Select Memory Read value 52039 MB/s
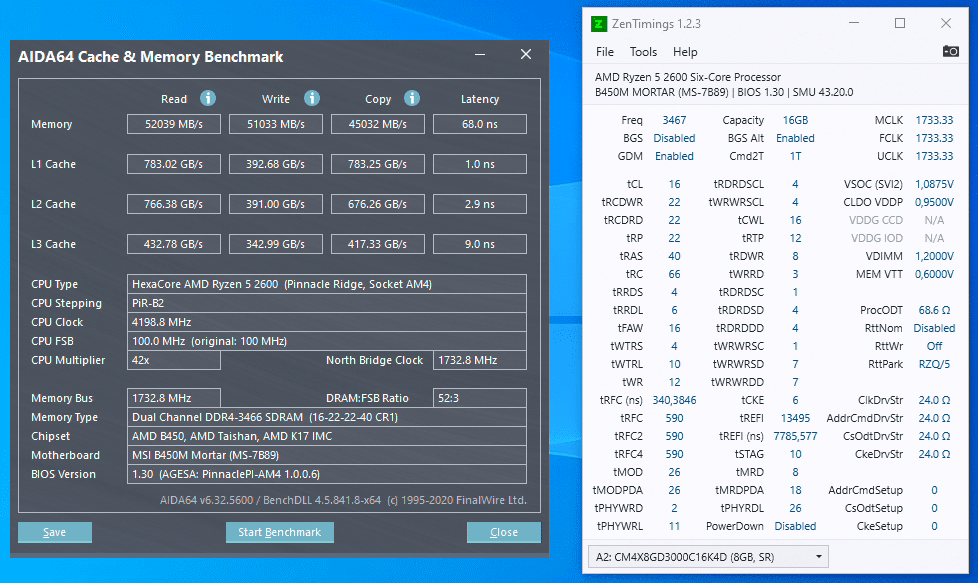Image resolution: width=978 pixels, height=583 pixels. [173, 124]
